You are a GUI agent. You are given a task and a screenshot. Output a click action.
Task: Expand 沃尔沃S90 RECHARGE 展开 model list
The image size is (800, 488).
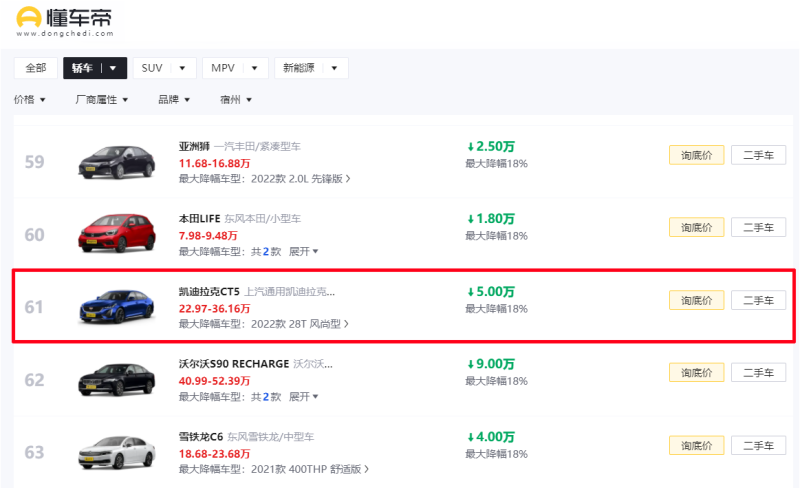point(303,397)
